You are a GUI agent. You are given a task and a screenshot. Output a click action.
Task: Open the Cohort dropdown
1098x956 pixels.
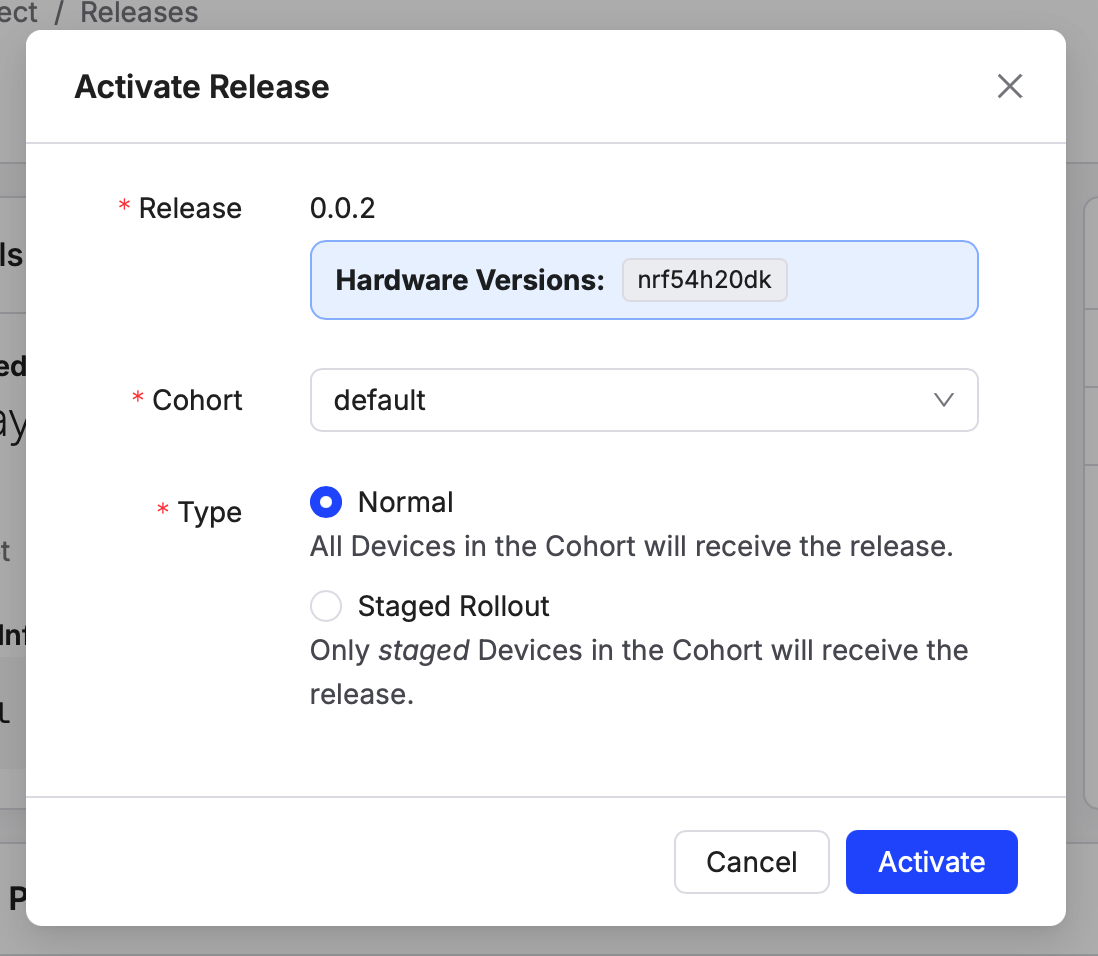click(643, 400)
